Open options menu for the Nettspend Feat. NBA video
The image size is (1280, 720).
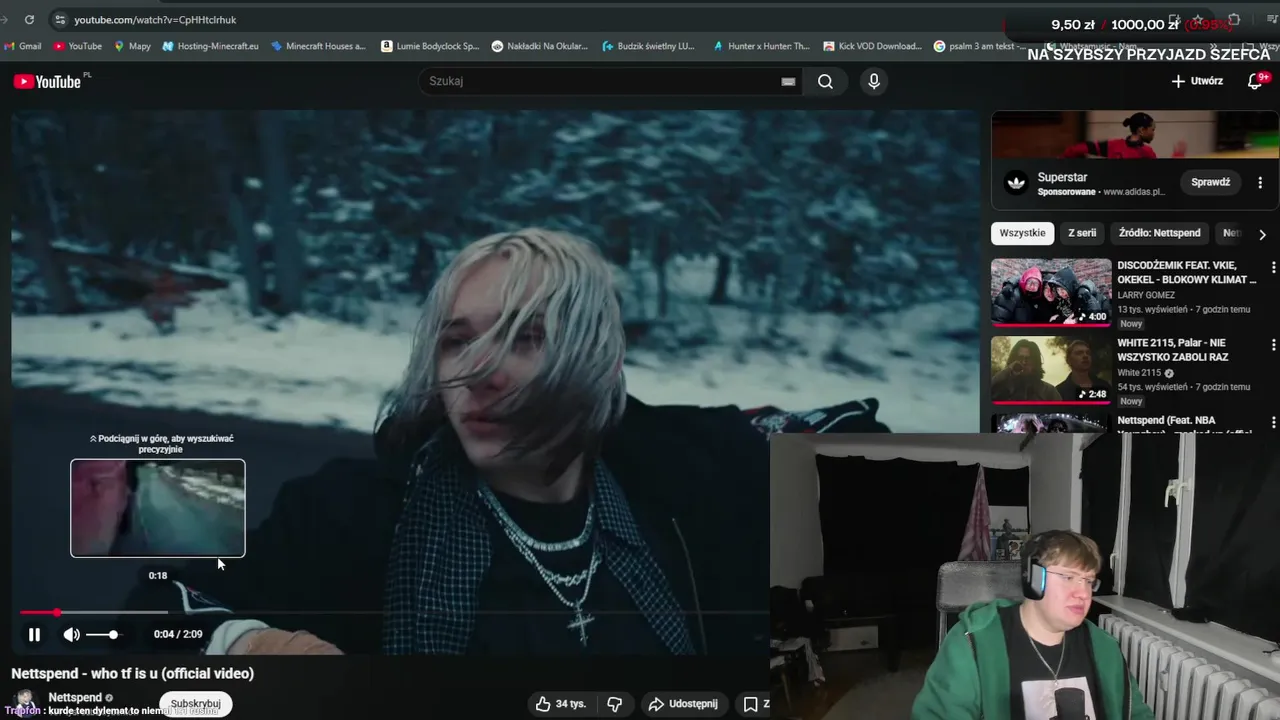(x=1273, y=422)
